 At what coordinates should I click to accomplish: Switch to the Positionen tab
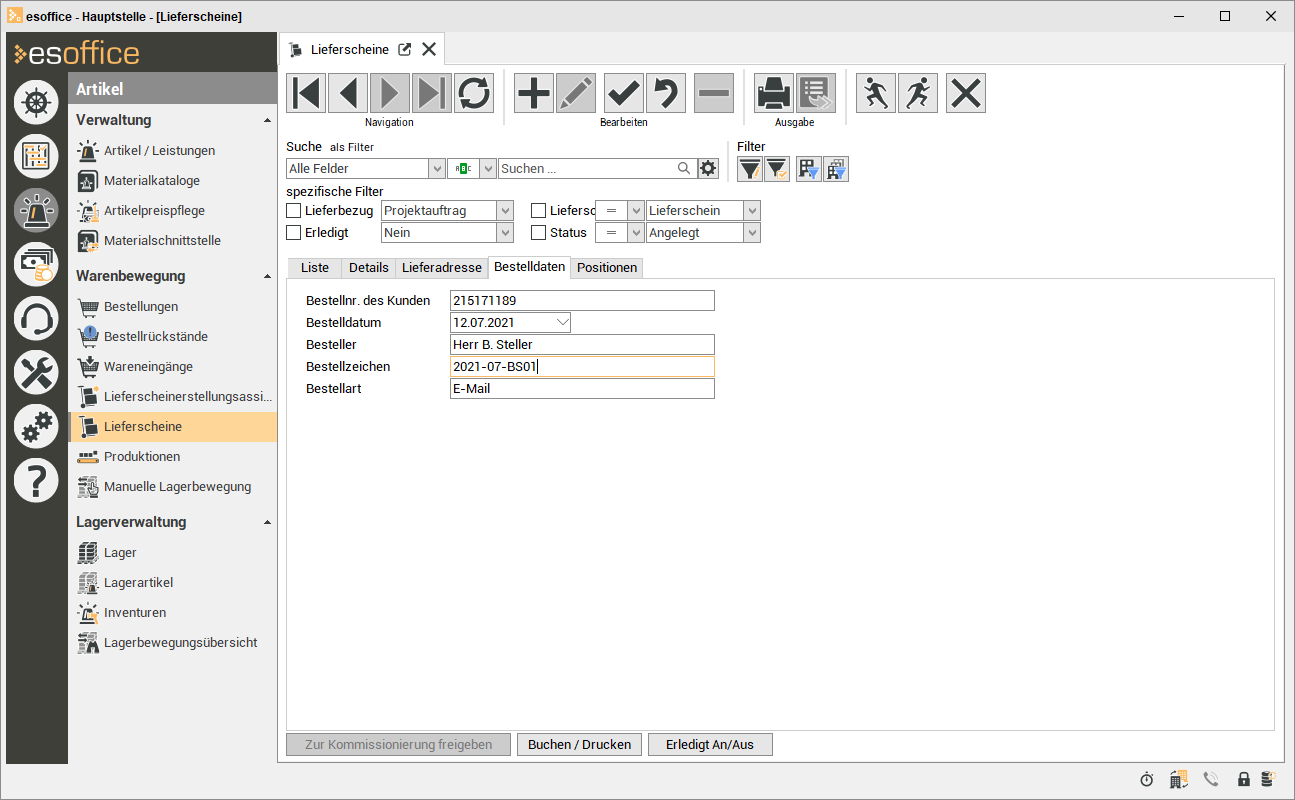coord(607,268)
